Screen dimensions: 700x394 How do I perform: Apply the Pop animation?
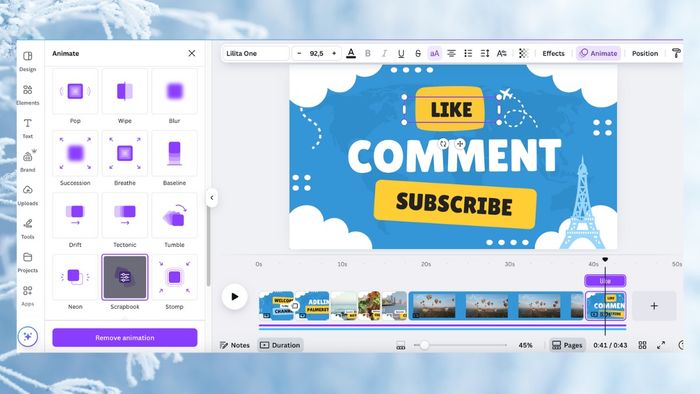(x=75, y=91)
